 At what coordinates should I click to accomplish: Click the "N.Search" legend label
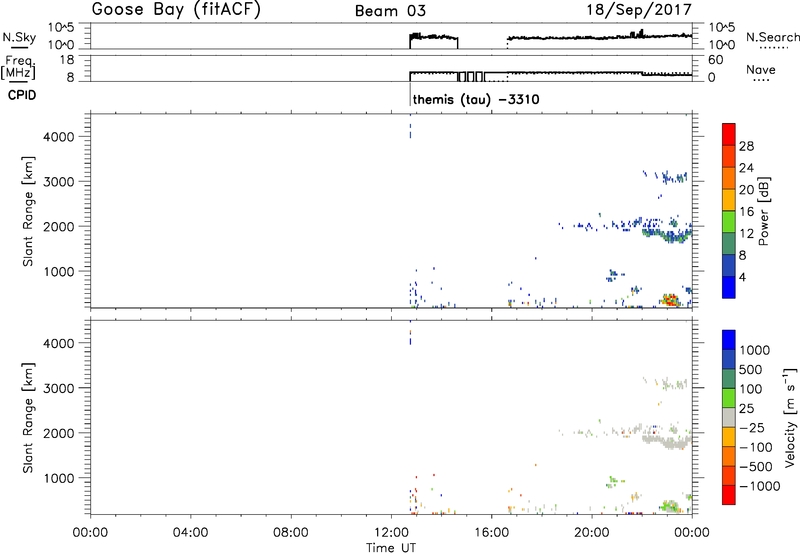(x=772, y=37)
